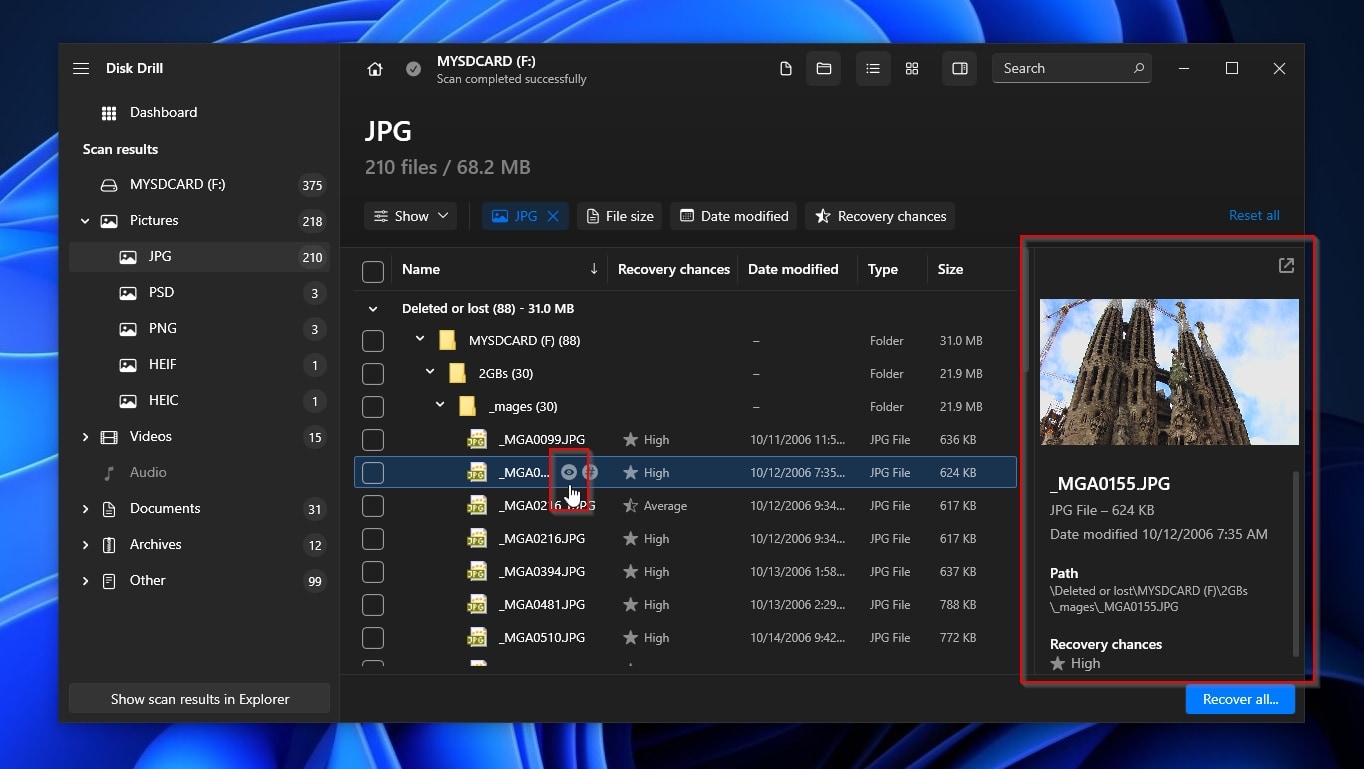1364x769 pixels.
Task: Select MYSDCARD (F:) in scan results
Action: pyautogui.click(x=199, y=185)
